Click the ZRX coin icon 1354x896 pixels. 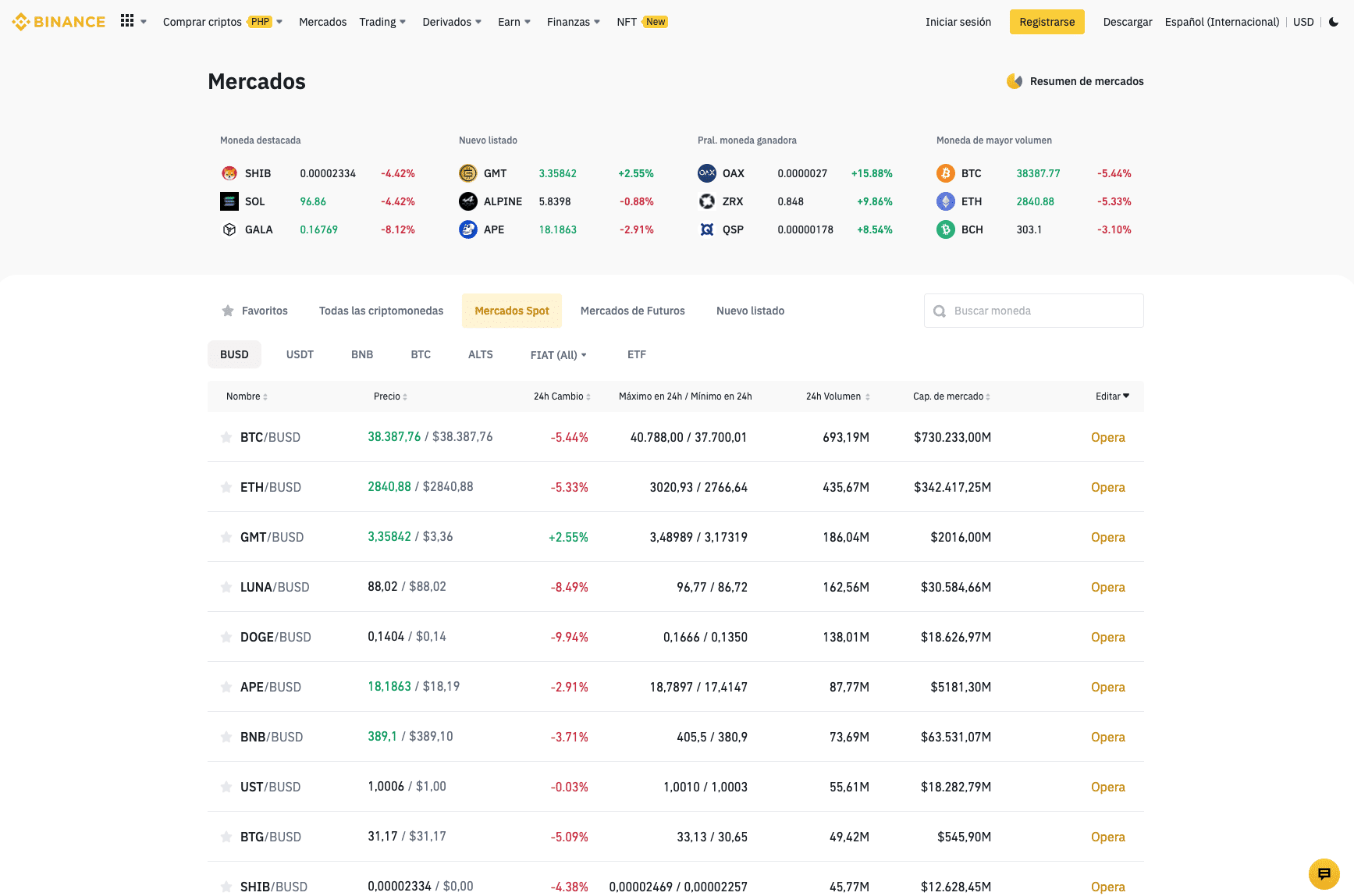[x=707, y=201]
